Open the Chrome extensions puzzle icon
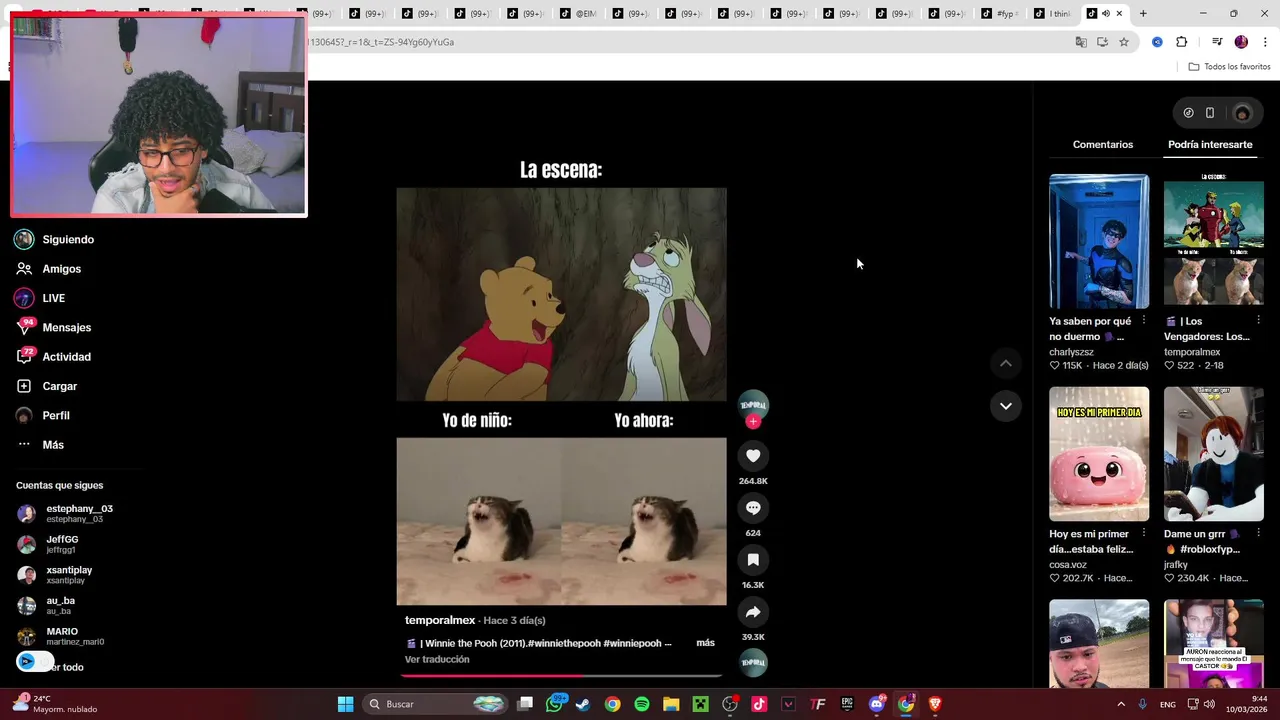Screen dimensions: 1280x720 point(1181,42)
